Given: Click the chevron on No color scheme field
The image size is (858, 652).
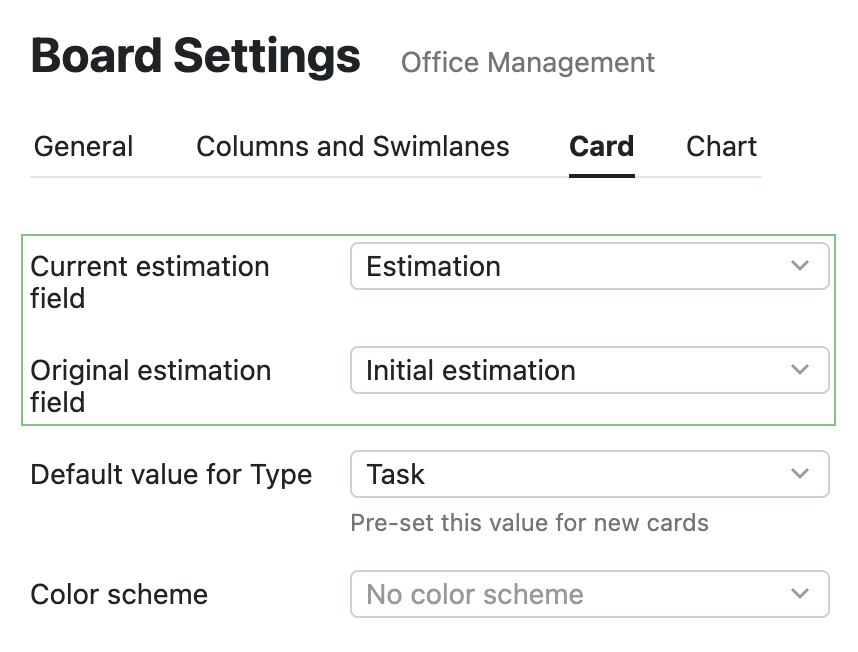Looking at the screenshot, I should coord(799,594).
